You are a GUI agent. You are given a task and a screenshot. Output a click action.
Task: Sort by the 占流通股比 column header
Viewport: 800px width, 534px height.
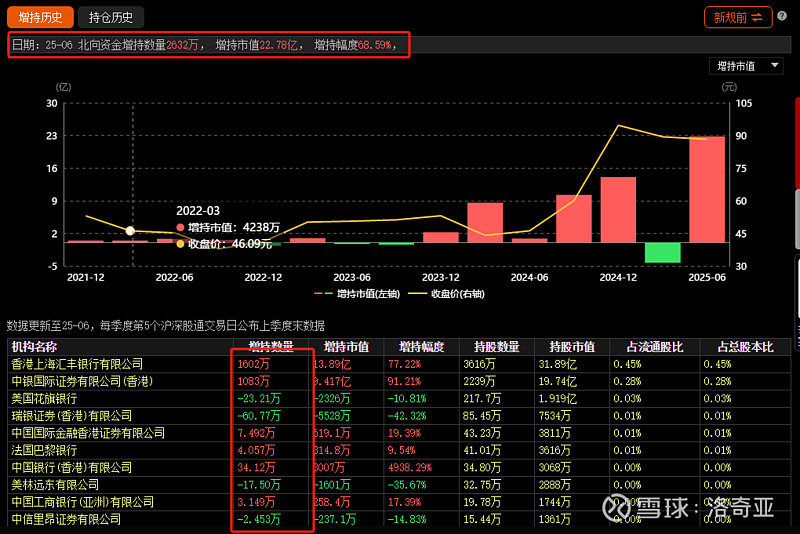click(x=655, y=347)
